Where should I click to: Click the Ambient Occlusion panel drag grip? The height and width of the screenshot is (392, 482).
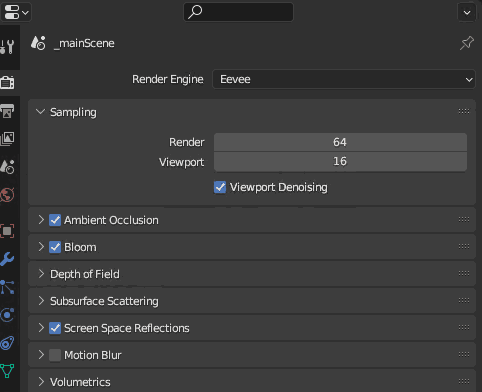pos(464,219)
